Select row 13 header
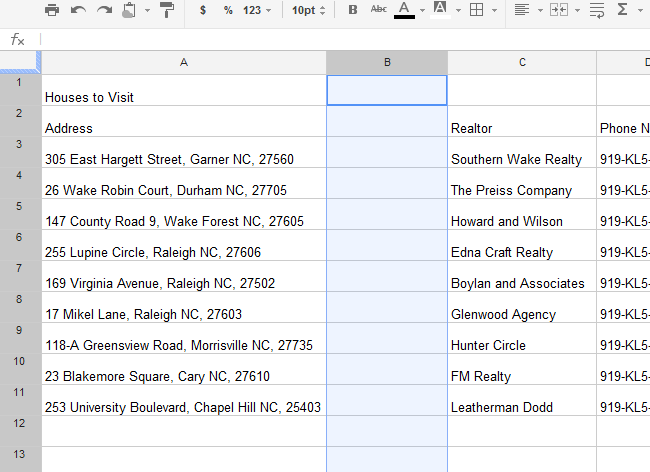The image size is (650, 472). (20, 460)
